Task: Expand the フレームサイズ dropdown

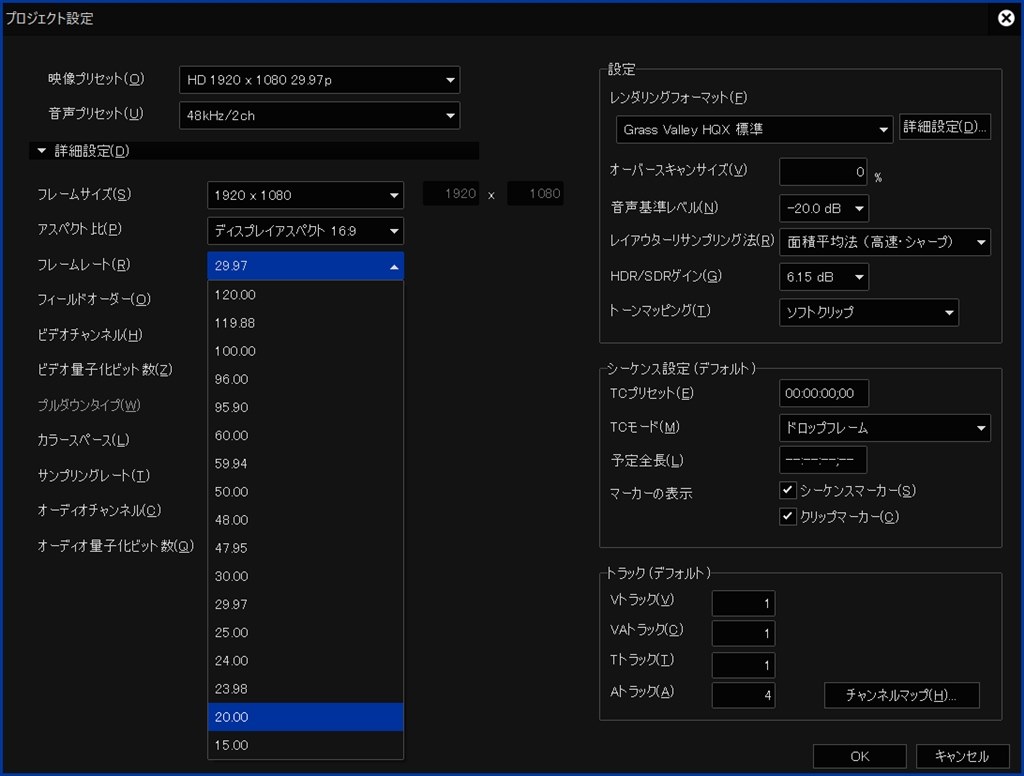Action: (x=305, y=195)
